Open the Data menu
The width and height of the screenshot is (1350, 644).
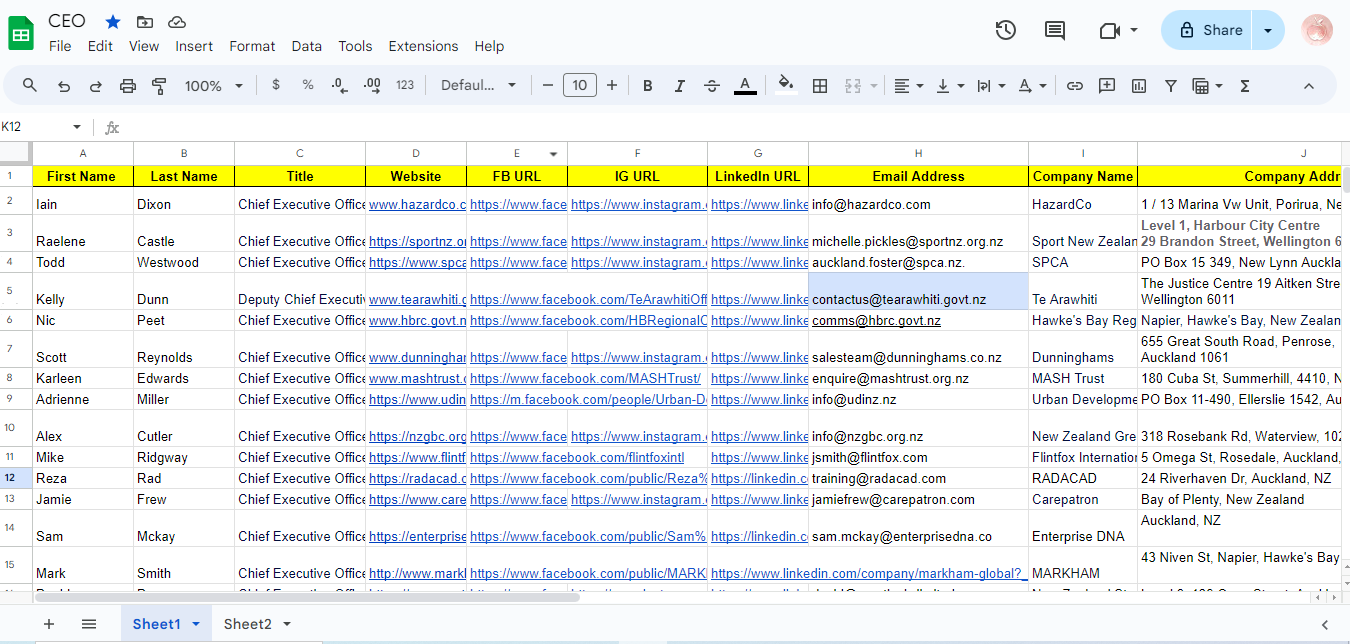coord(307,46)
